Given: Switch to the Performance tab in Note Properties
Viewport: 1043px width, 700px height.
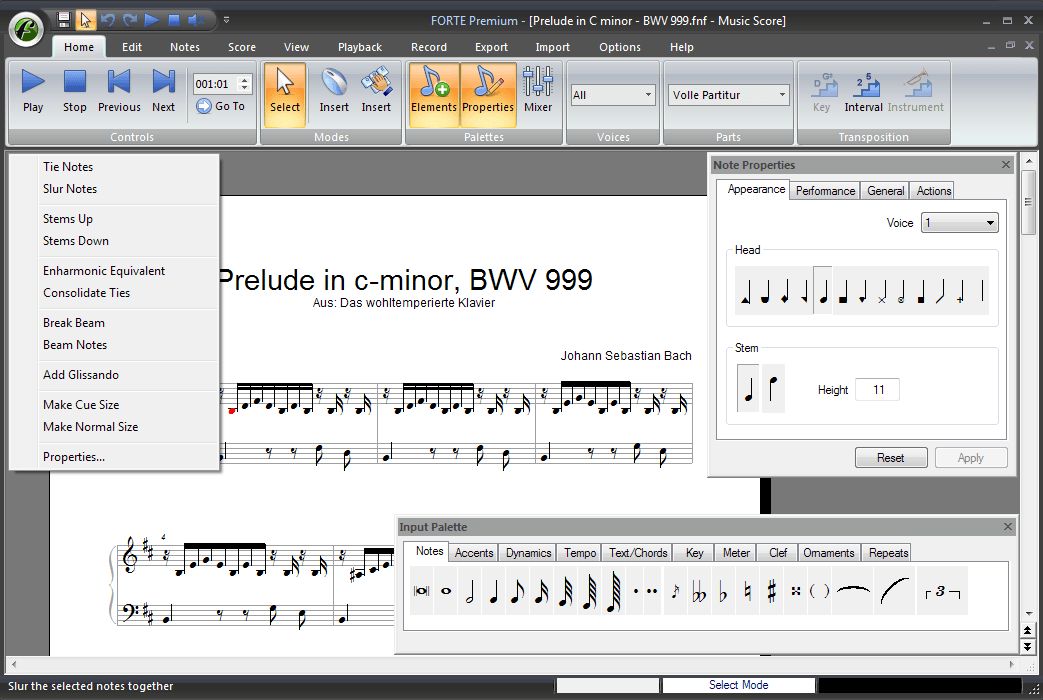Looking at the screenshot, I should click(824, 189).
